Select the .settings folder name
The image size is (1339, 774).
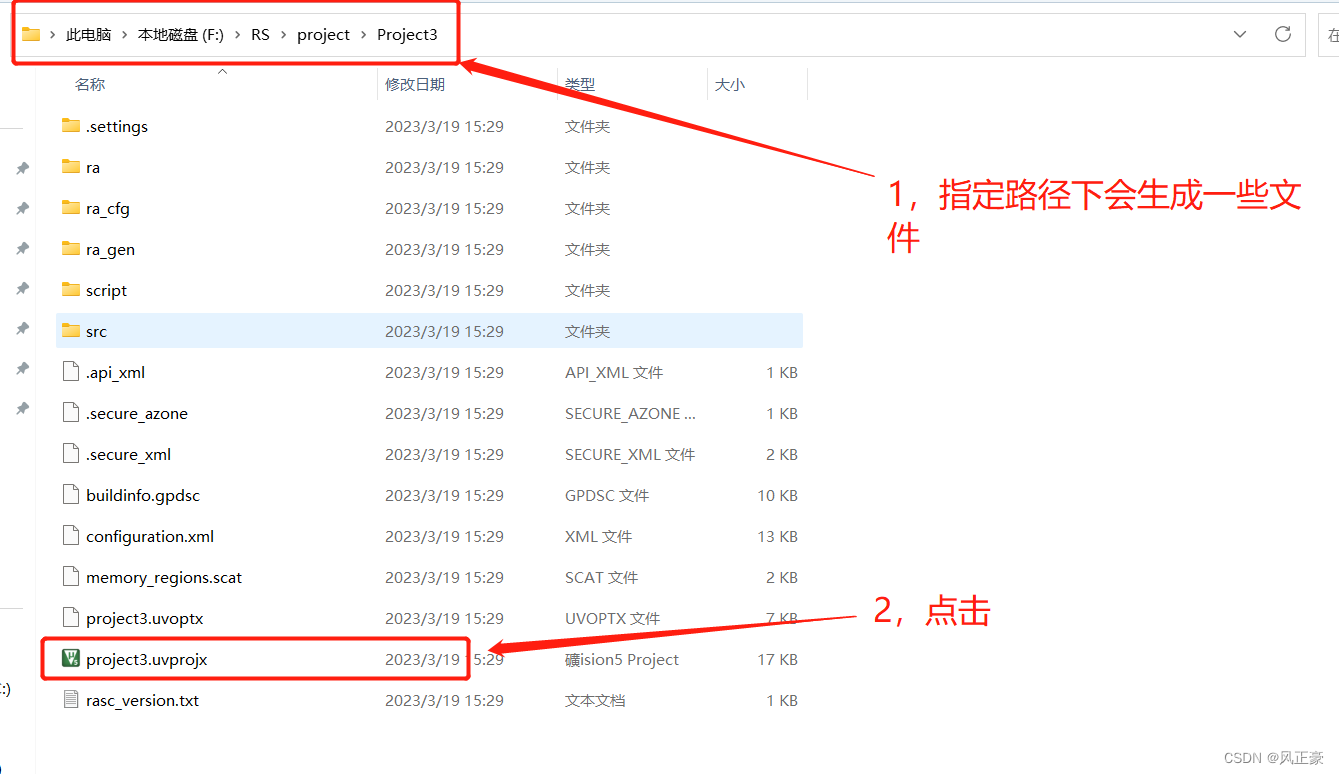[x=117, y=126]
